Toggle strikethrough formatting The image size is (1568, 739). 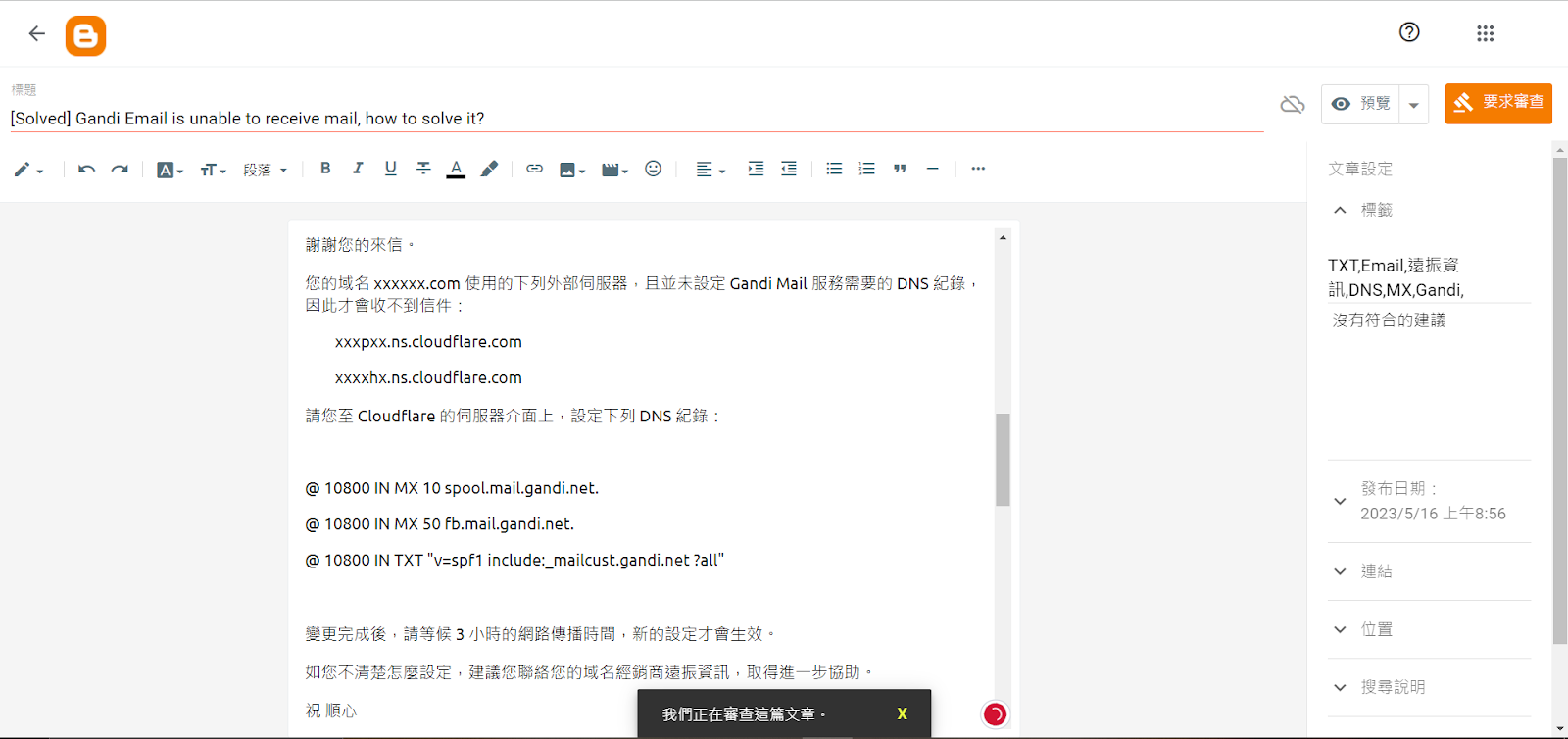coord(423,169)
